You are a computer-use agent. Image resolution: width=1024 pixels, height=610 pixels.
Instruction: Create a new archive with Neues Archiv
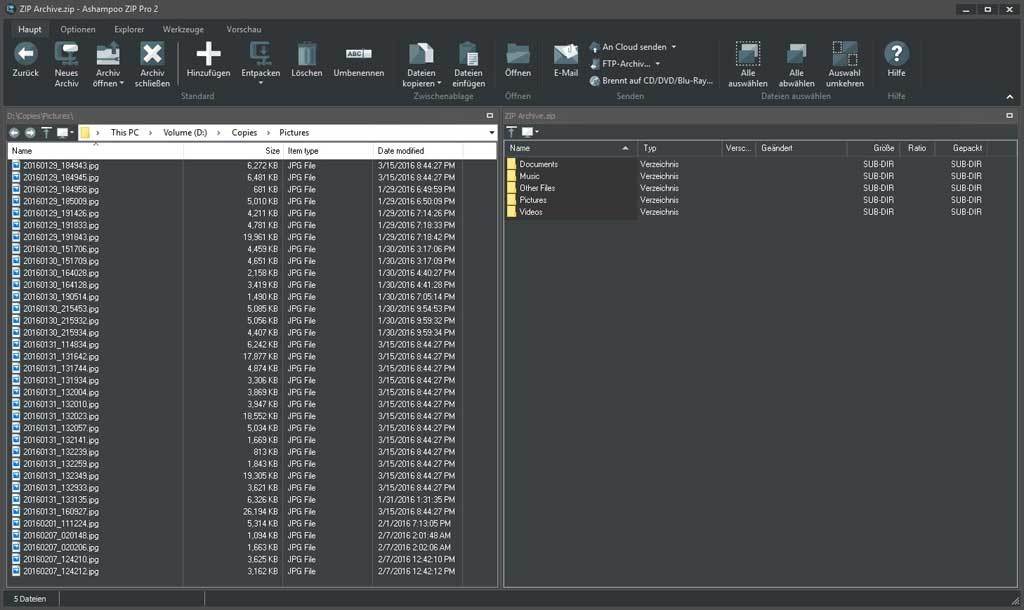(66, 65)
